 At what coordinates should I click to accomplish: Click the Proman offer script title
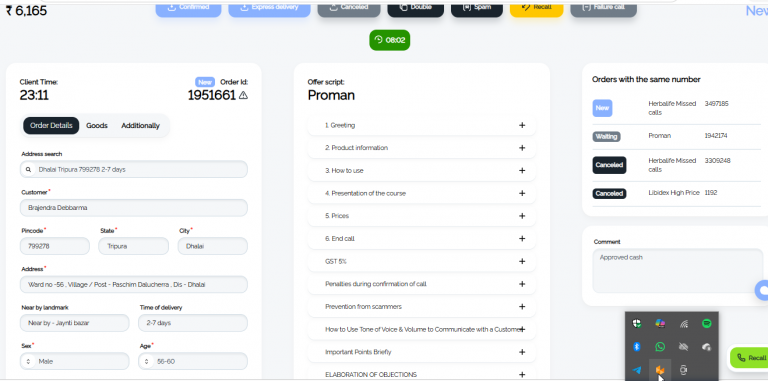[331, 95]
